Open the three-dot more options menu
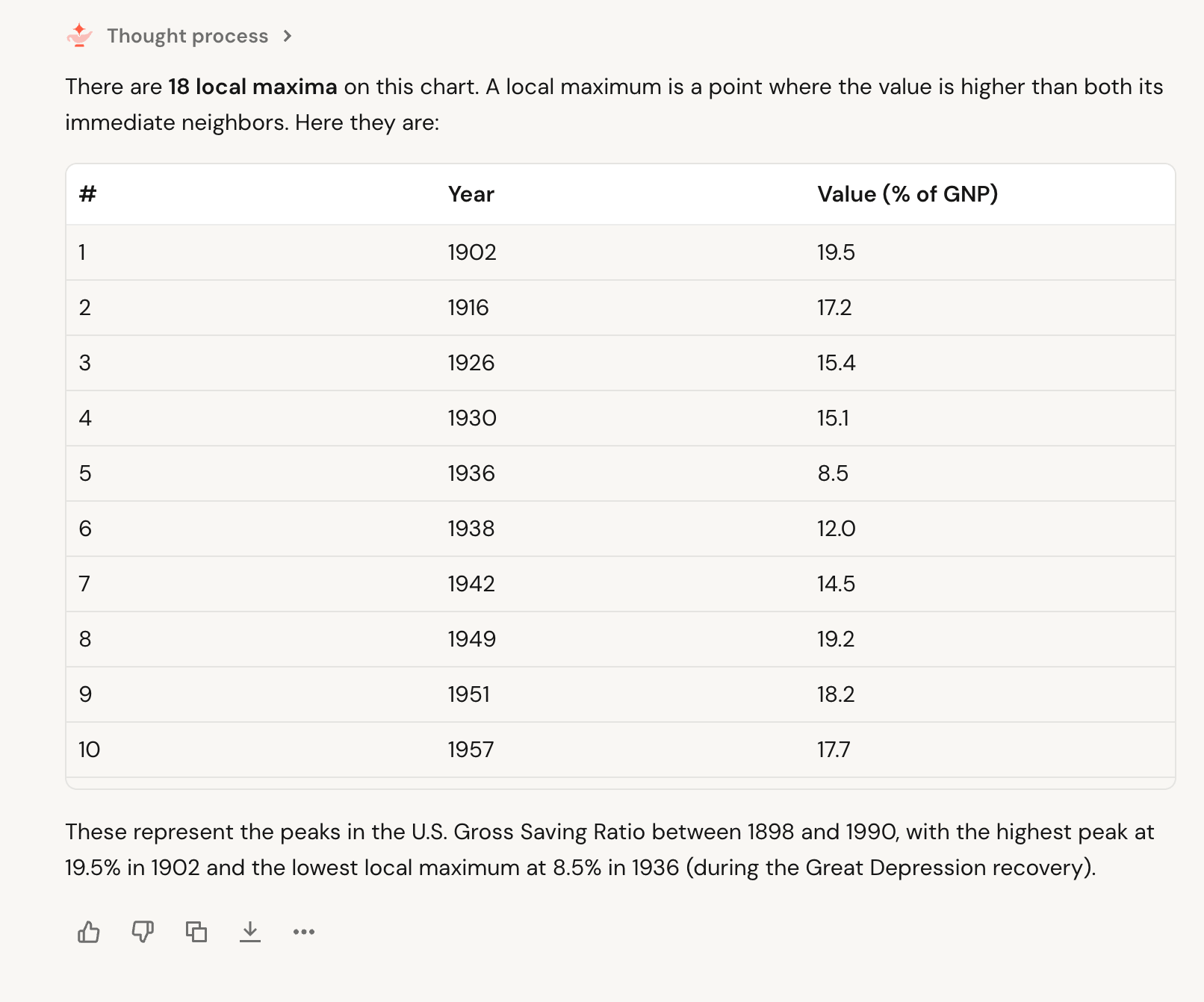The height and width of the screenshot is (1002, 1204). 304,932
